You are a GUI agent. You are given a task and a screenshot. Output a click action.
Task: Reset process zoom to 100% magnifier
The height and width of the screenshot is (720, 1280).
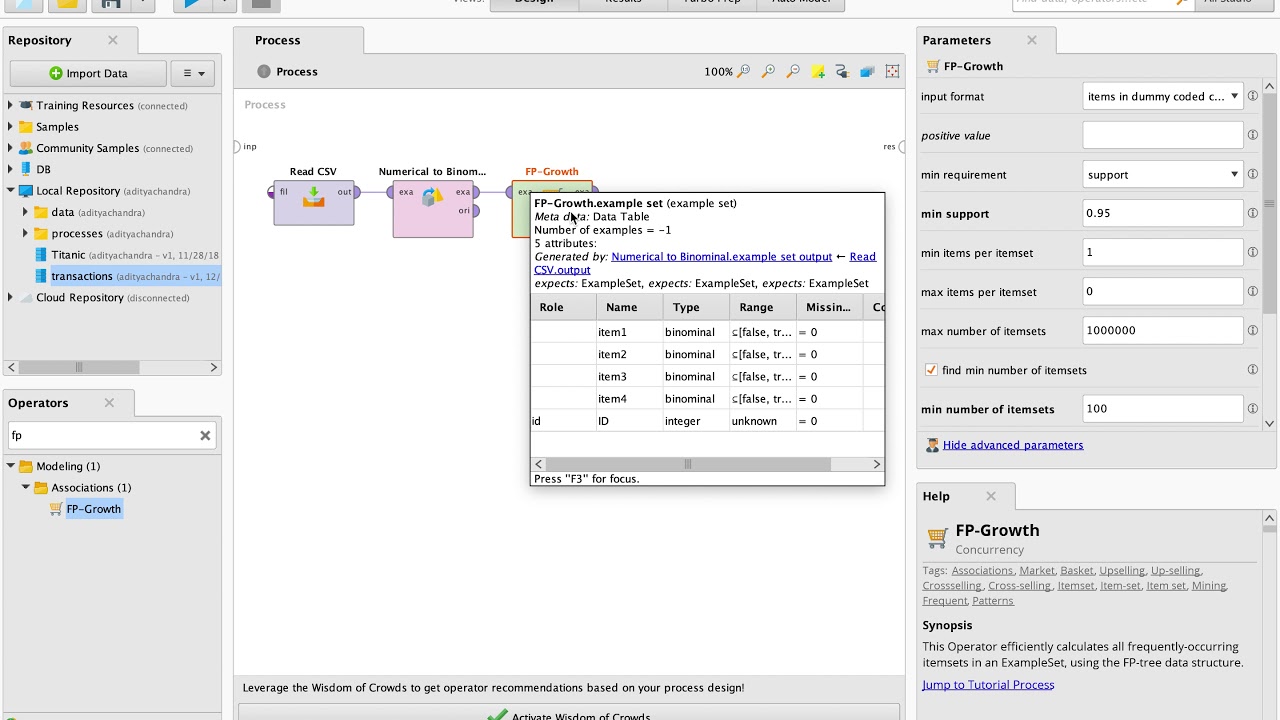[x=743, y=72]
